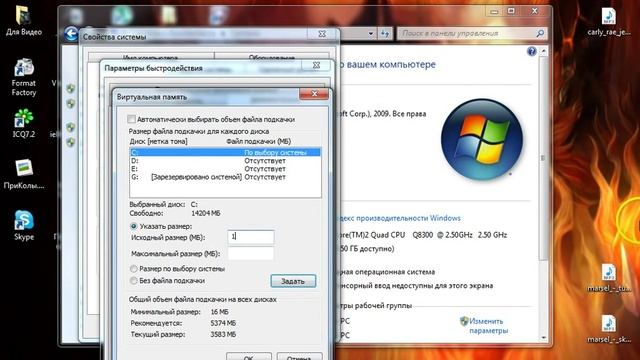Image resolution: width=640 pixels, height=360 pixels.
Task: Click the help question mark icon
Action: pyautogui.click(x=531, y=51)
